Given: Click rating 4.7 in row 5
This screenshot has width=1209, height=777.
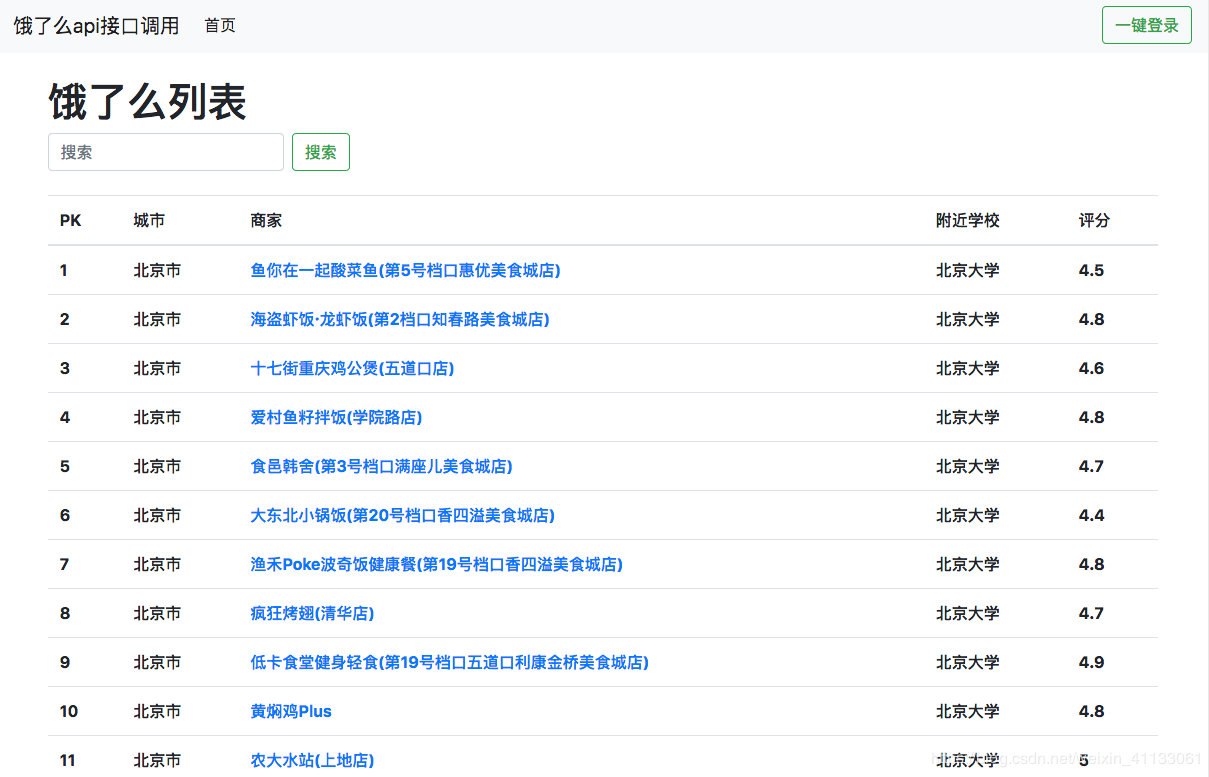Looking at the screenshot, I should (x=1091, y=466).
